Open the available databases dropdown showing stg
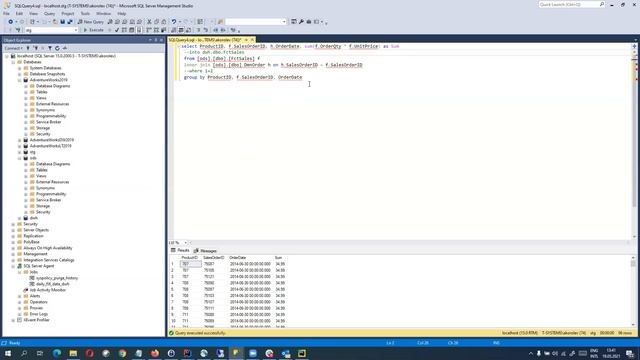The image size is (640, 360). pyautogui.click(x=51, y=30)
